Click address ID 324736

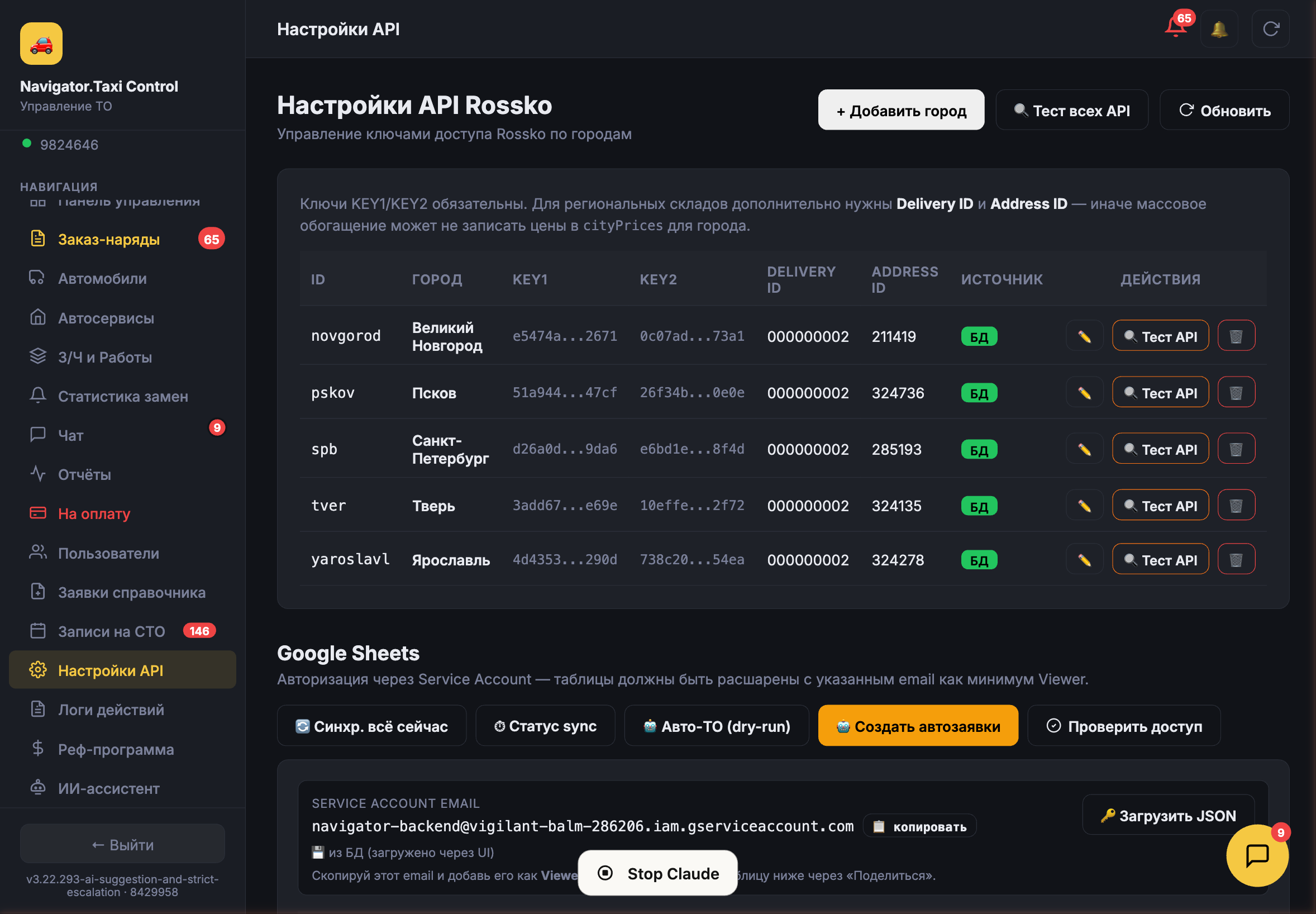[x=898, y=393]
